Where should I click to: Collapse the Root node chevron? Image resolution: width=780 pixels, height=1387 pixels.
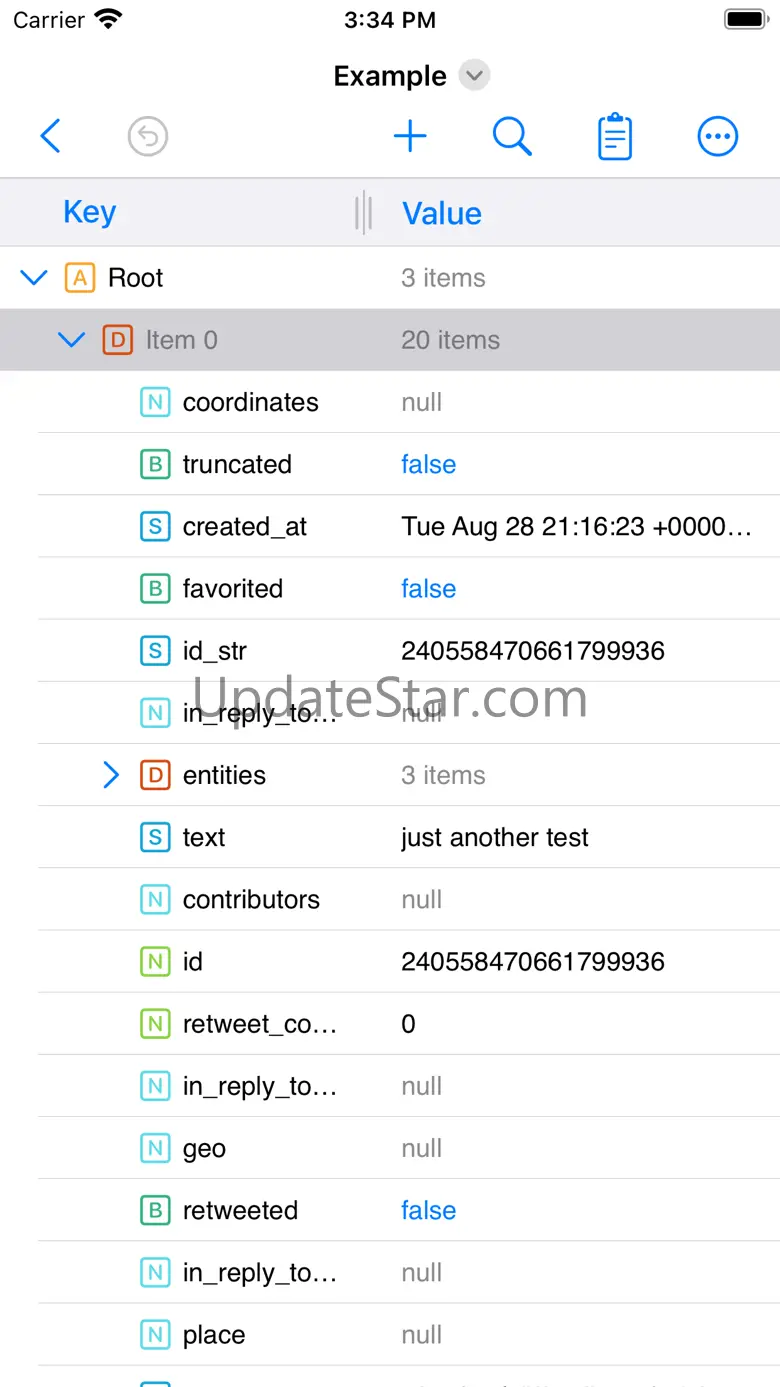point(34,277)
